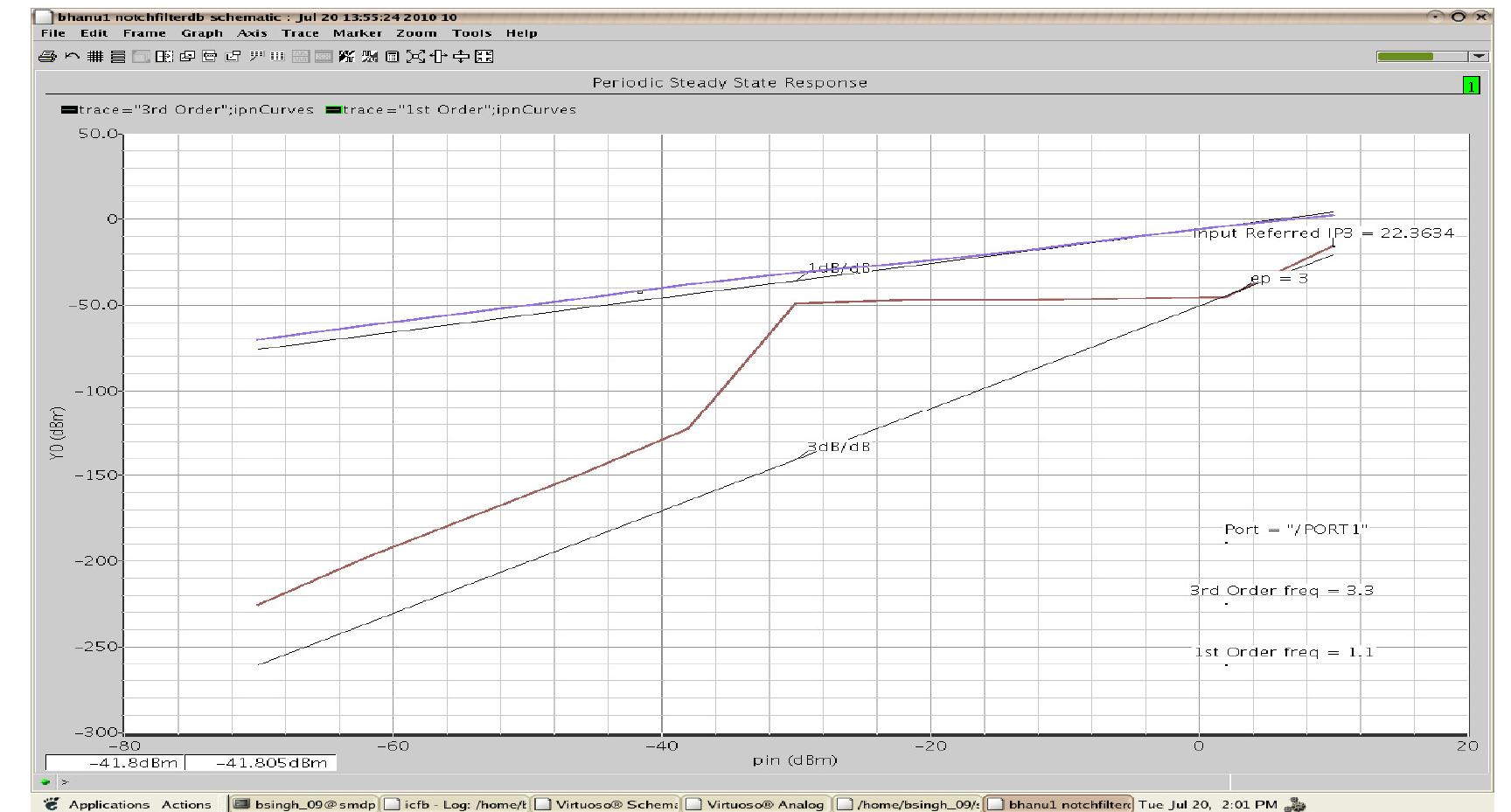Click the panel clock Tue Jul 20 2:01 PM
Screen dimensions: 1511x812
coord(1208,804)
